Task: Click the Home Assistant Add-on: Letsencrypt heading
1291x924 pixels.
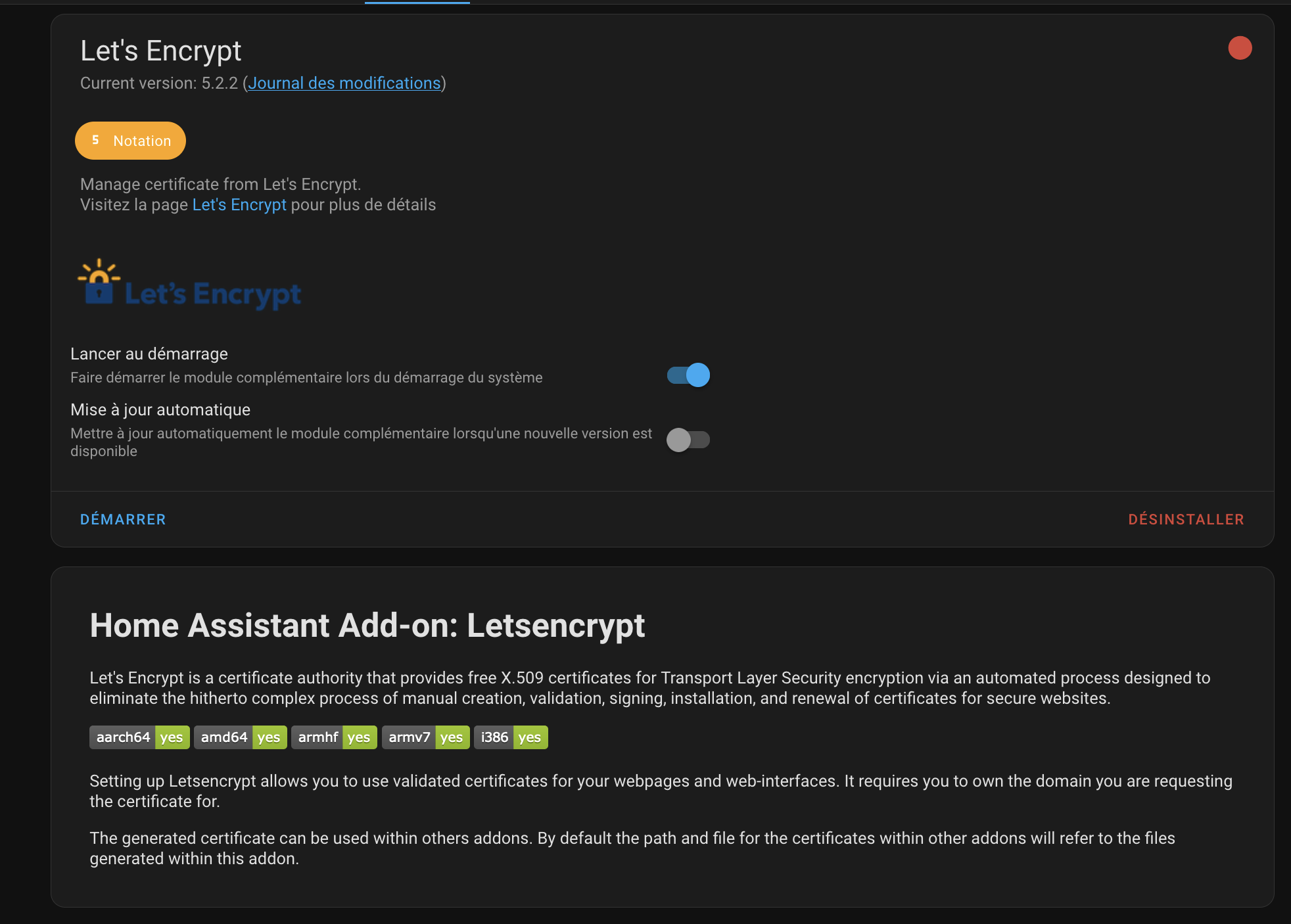Action: click(367, 625)
